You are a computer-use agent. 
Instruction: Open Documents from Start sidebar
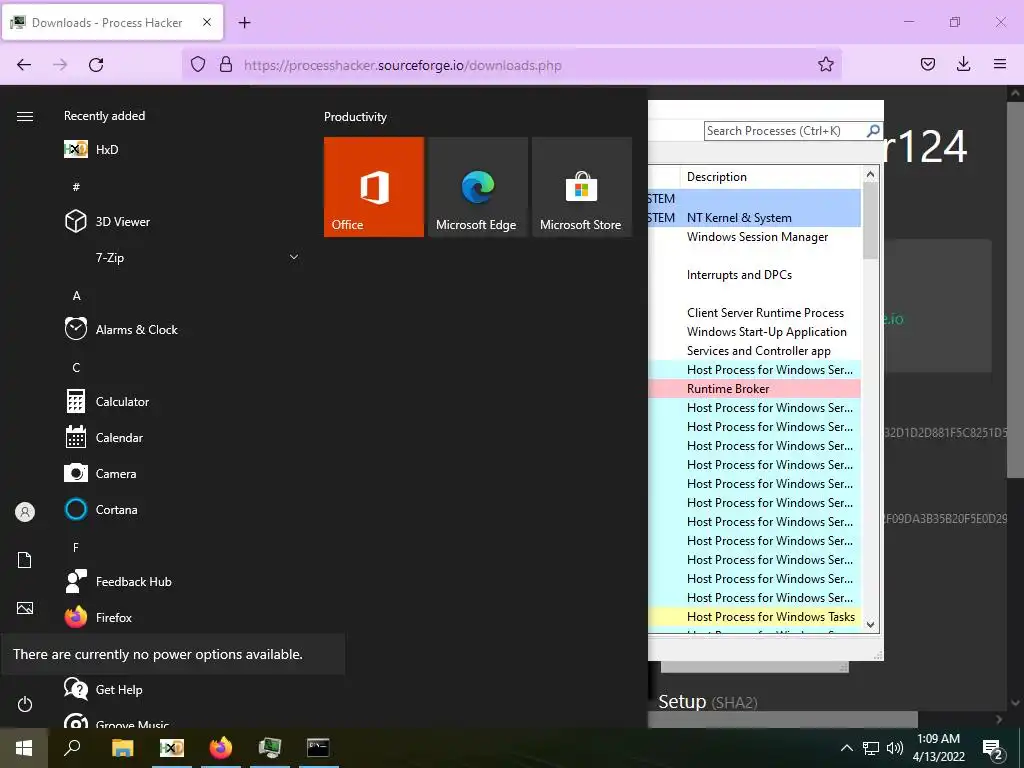coord(25,560)
